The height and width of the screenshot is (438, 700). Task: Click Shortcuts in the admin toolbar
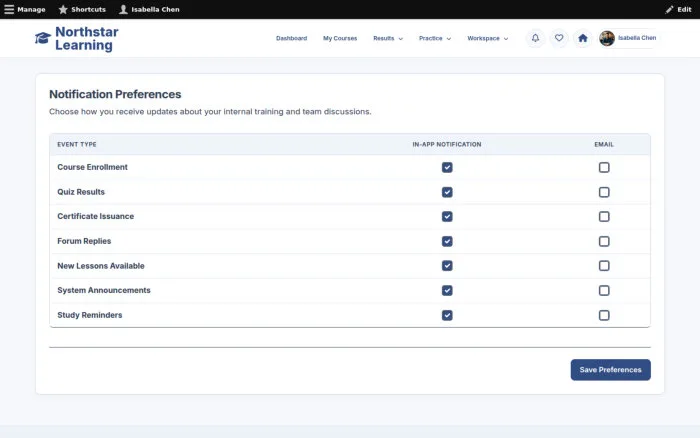point(88,9)
